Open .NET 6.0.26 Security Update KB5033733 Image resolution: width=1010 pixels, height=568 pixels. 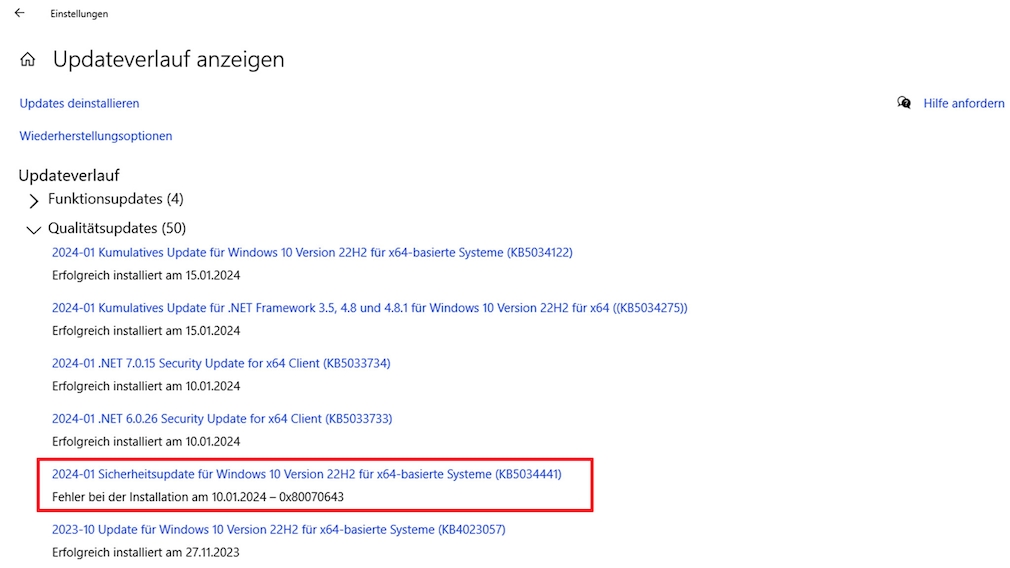click(x=221, y=418)
